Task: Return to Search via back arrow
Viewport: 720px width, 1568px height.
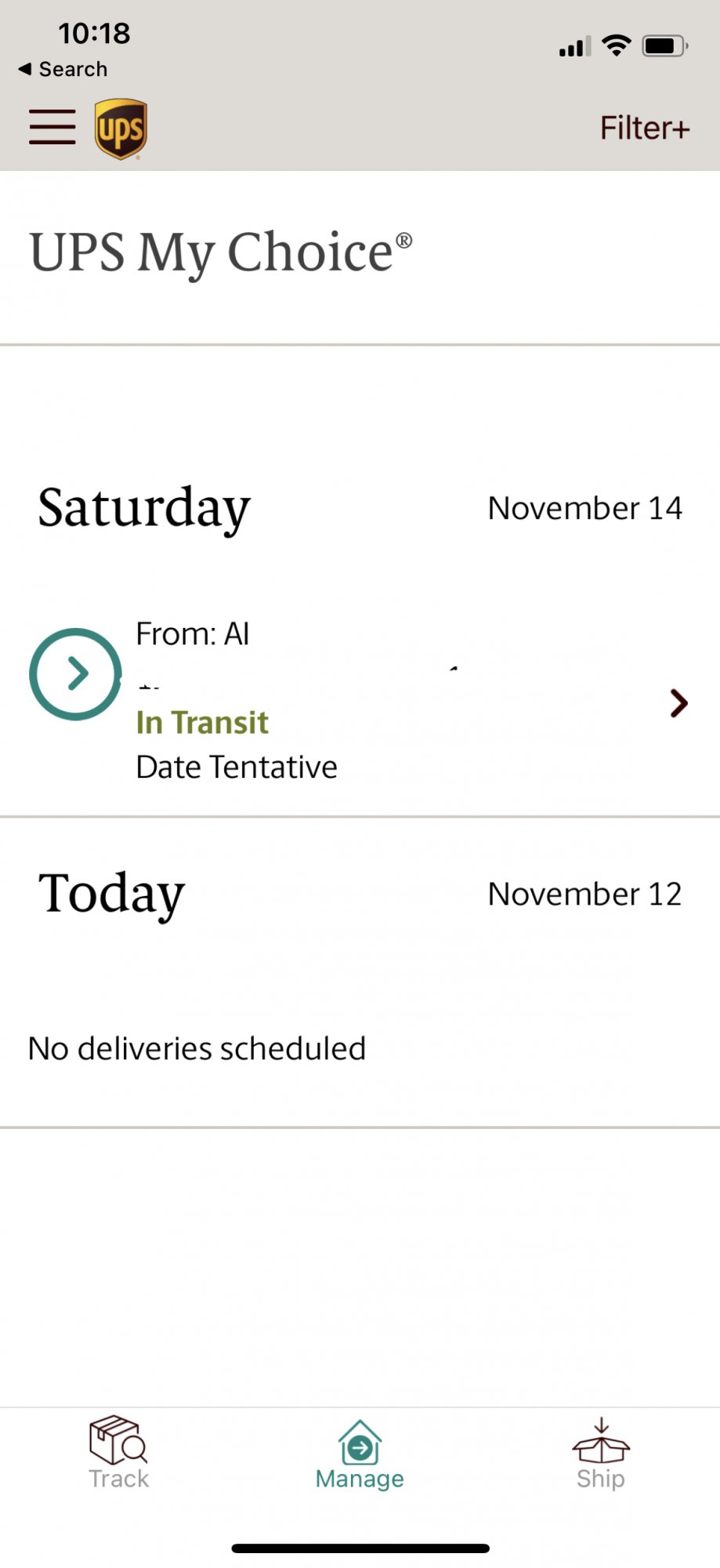Action: 63,69
